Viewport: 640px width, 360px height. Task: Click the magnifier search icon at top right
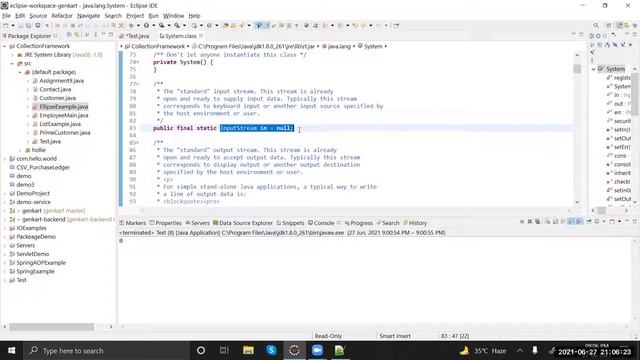pos(596,25)
